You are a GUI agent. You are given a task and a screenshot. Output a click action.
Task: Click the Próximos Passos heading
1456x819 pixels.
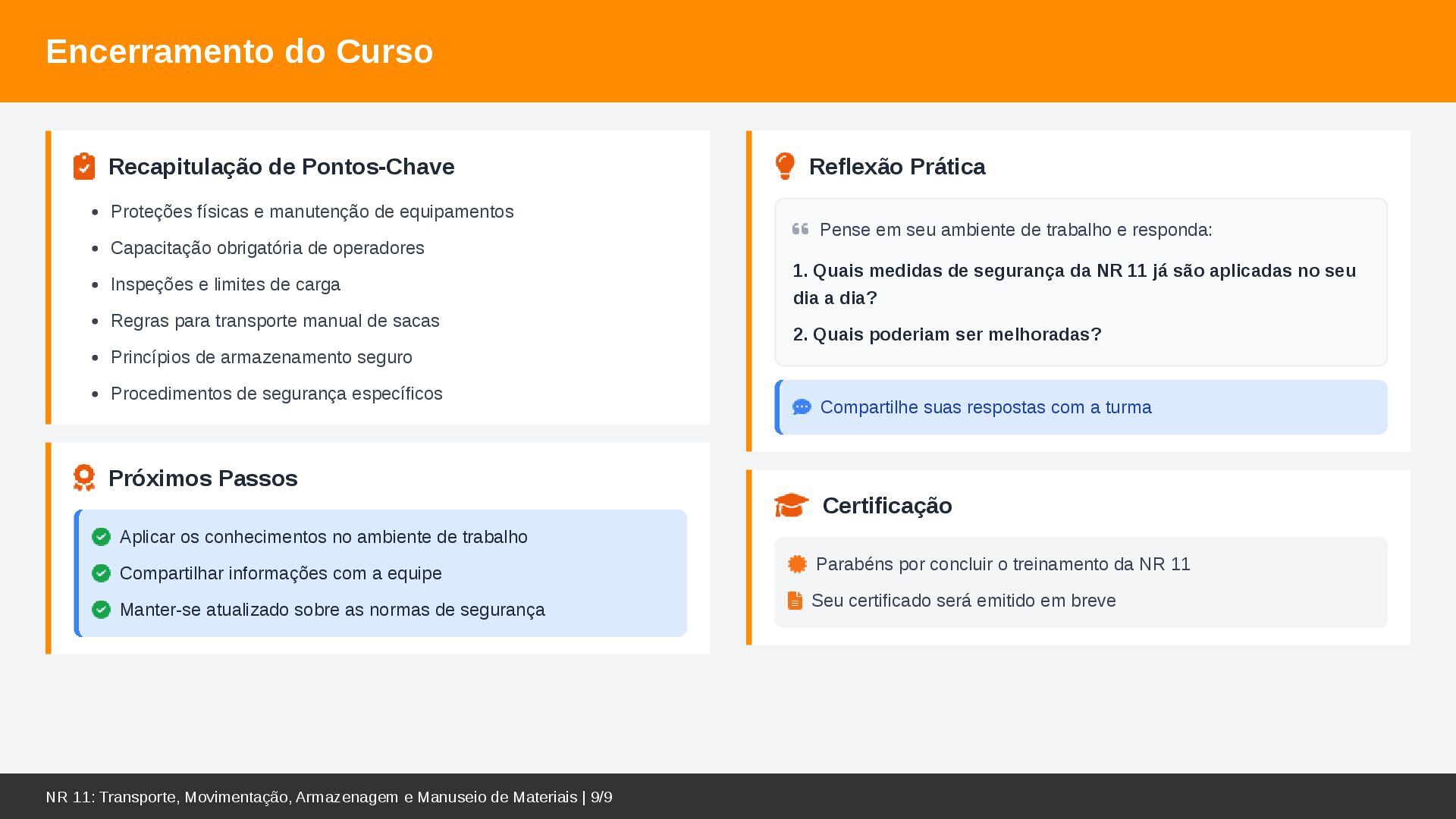click(203, 479)
